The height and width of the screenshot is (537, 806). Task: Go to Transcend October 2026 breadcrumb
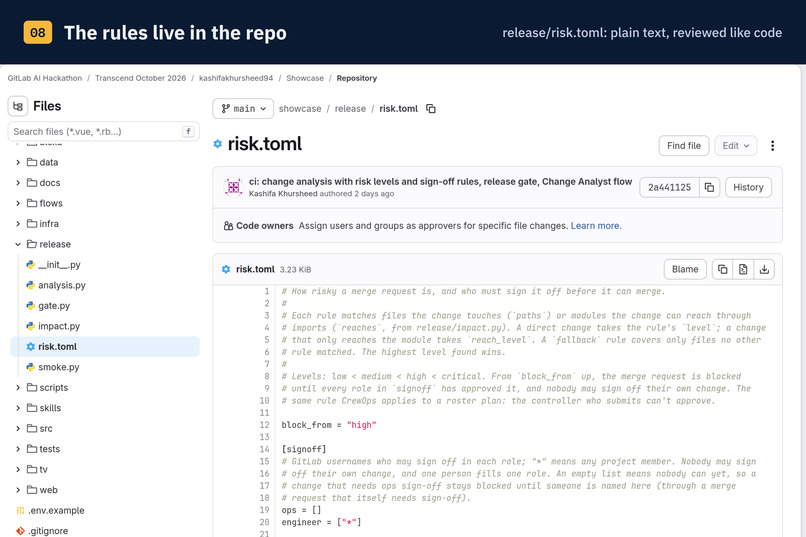click(140, 78)
